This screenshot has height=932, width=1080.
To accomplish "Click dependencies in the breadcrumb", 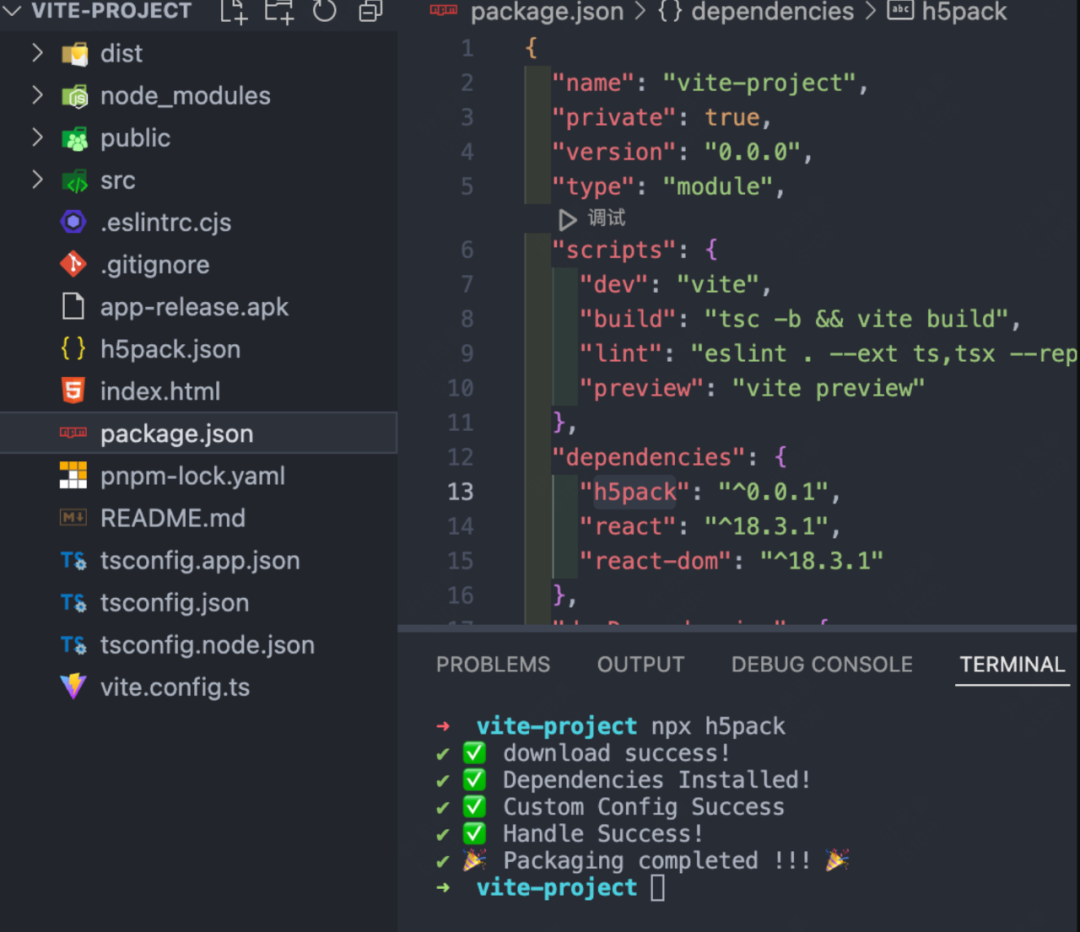I will coord(772,12).
